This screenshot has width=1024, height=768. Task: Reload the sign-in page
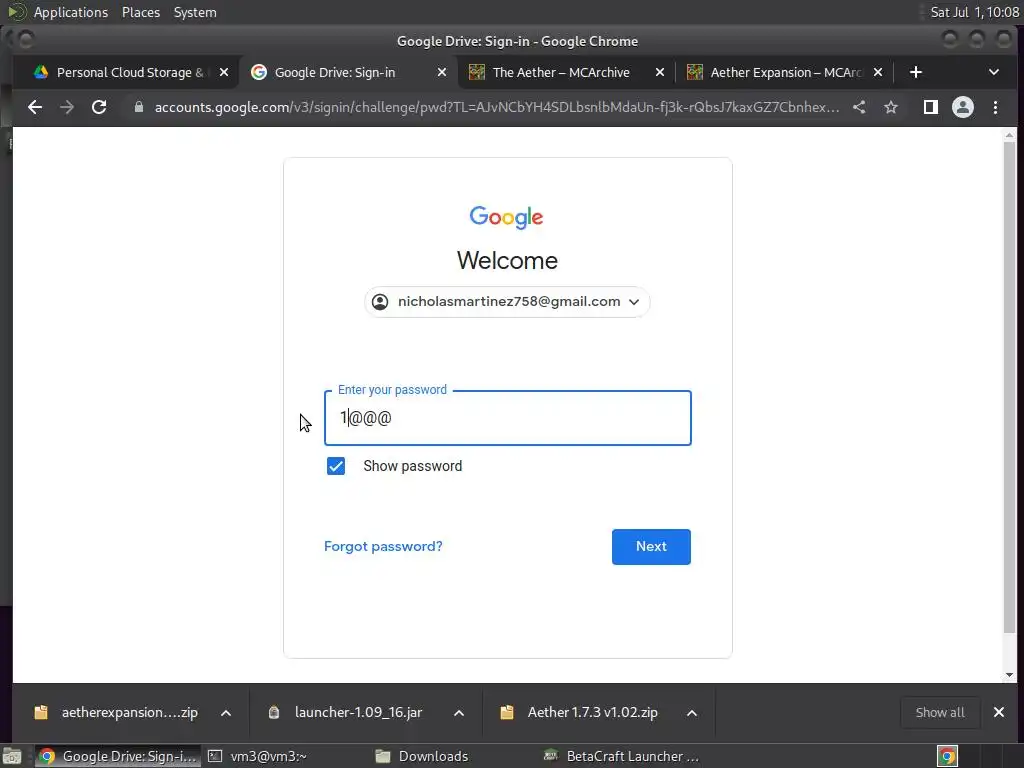point(99,107)
